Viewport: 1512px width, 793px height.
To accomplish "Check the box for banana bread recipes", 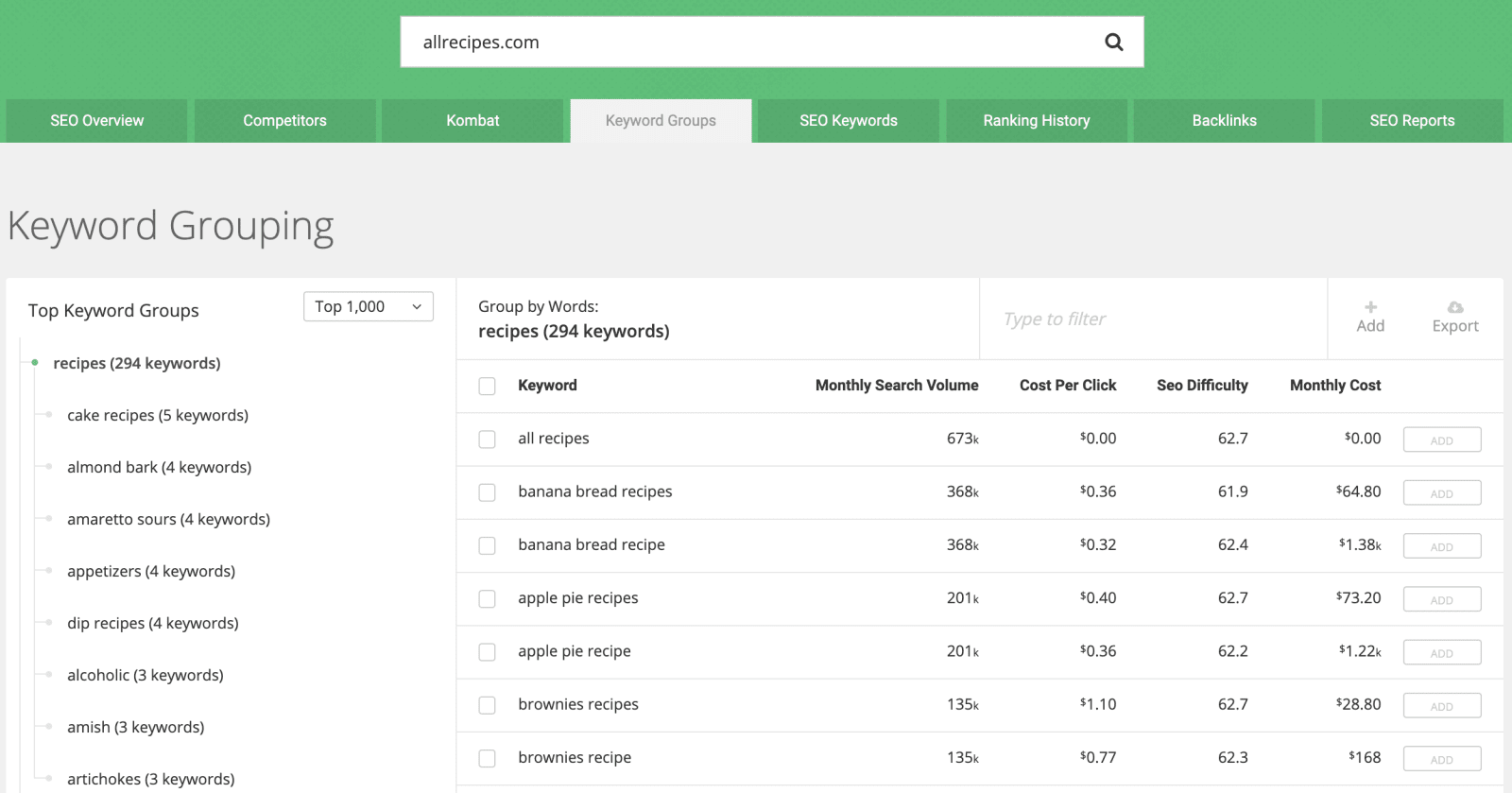I will (x=487, y=492).
